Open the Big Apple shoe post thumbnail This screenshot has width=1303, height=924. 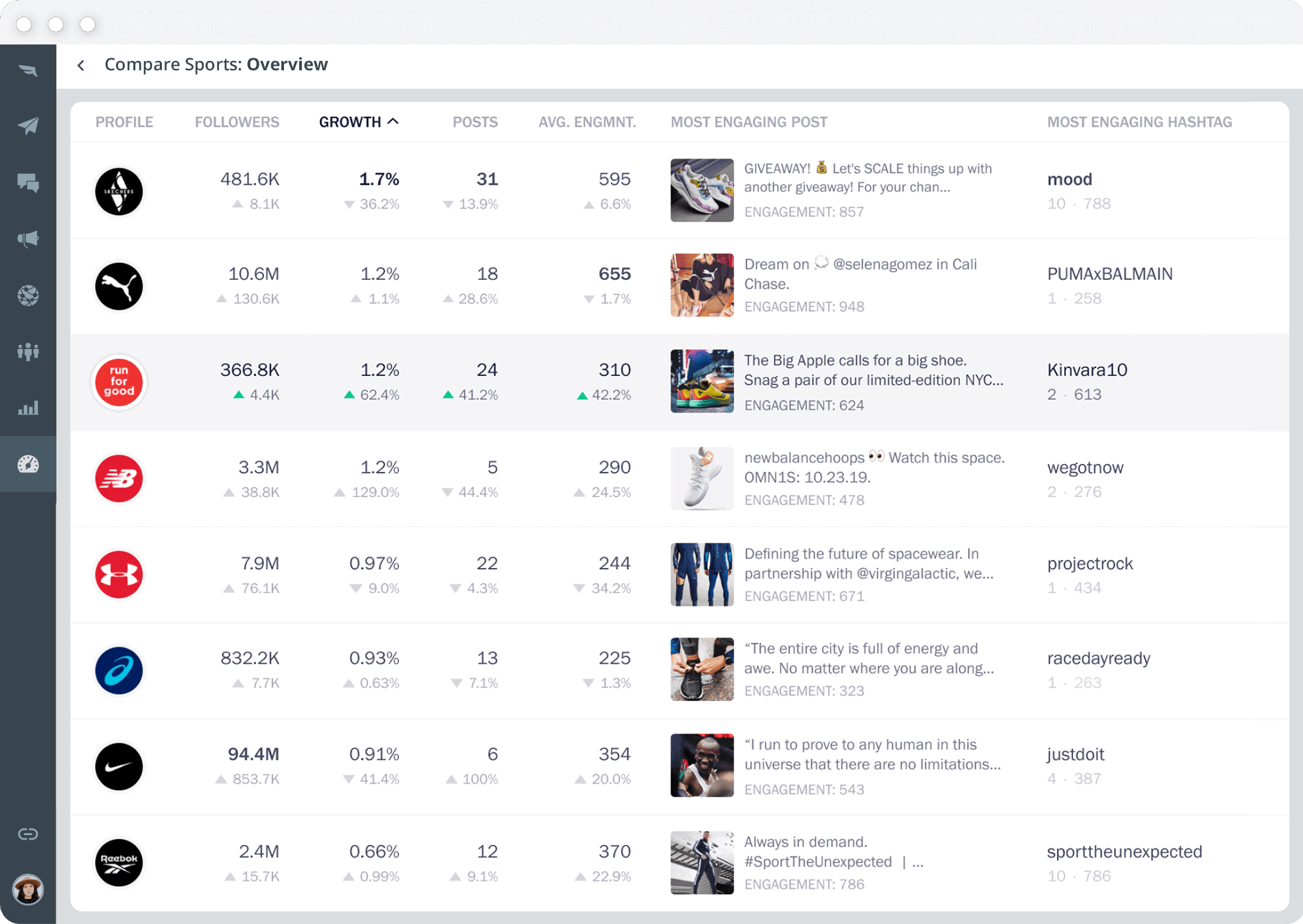[702, 381]
